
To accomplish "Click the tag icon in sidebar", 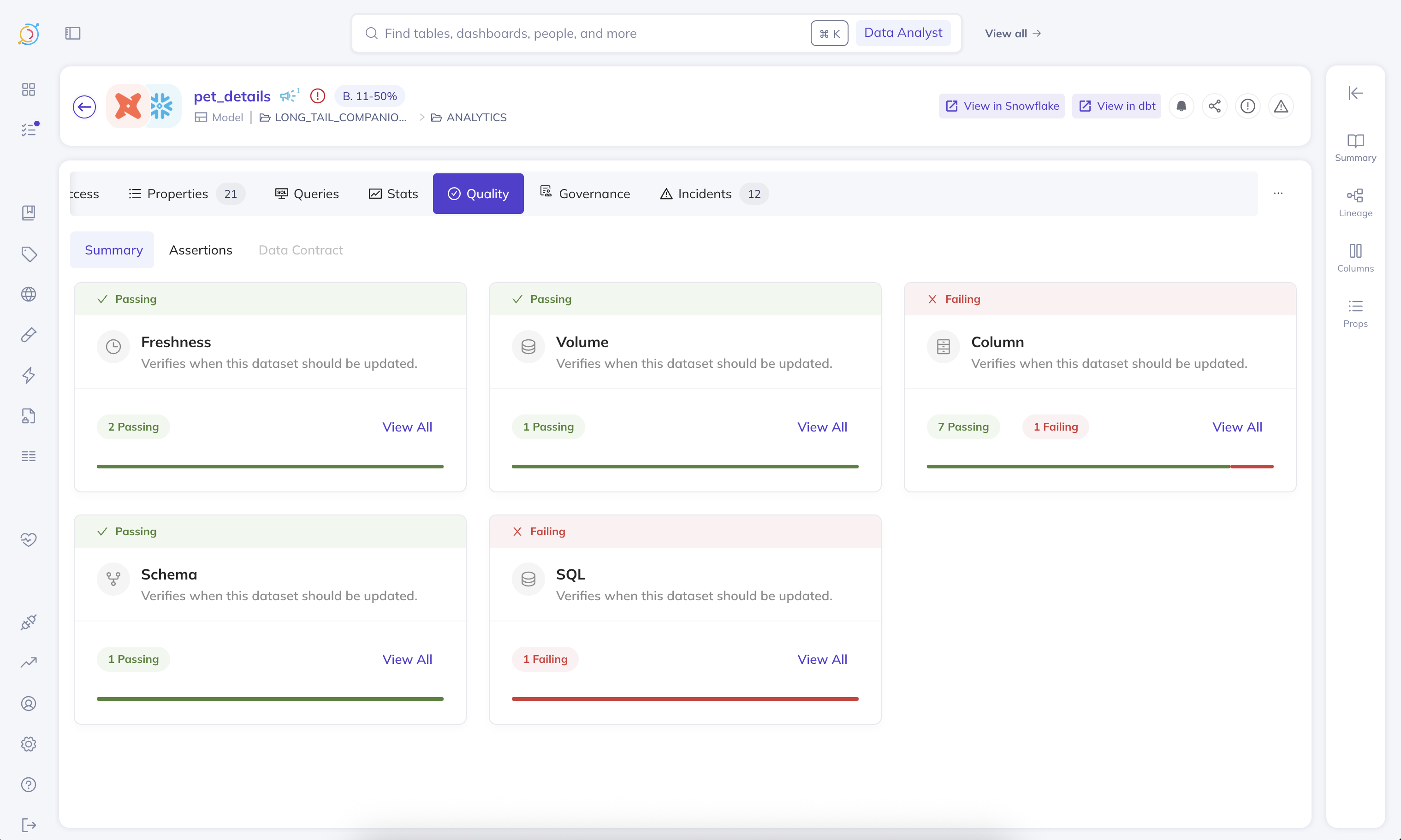I will click(x=28, y=254).
